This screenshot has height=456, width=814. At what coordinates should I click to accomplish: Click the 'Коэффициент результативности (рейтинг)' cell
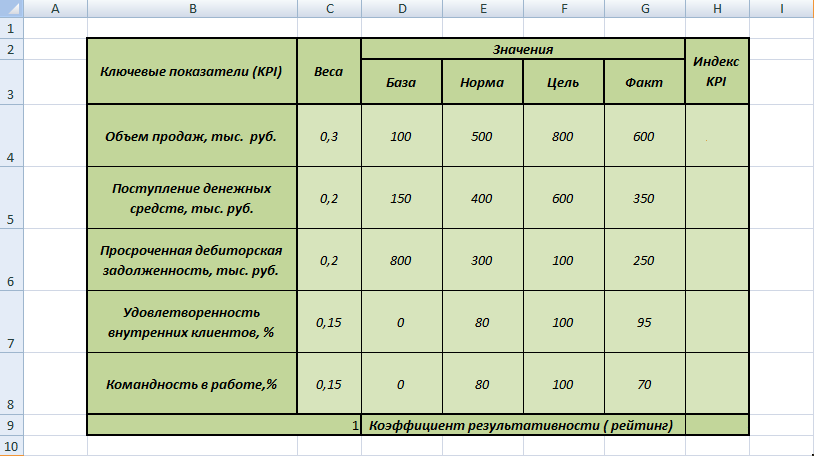(x=522, y=425)
